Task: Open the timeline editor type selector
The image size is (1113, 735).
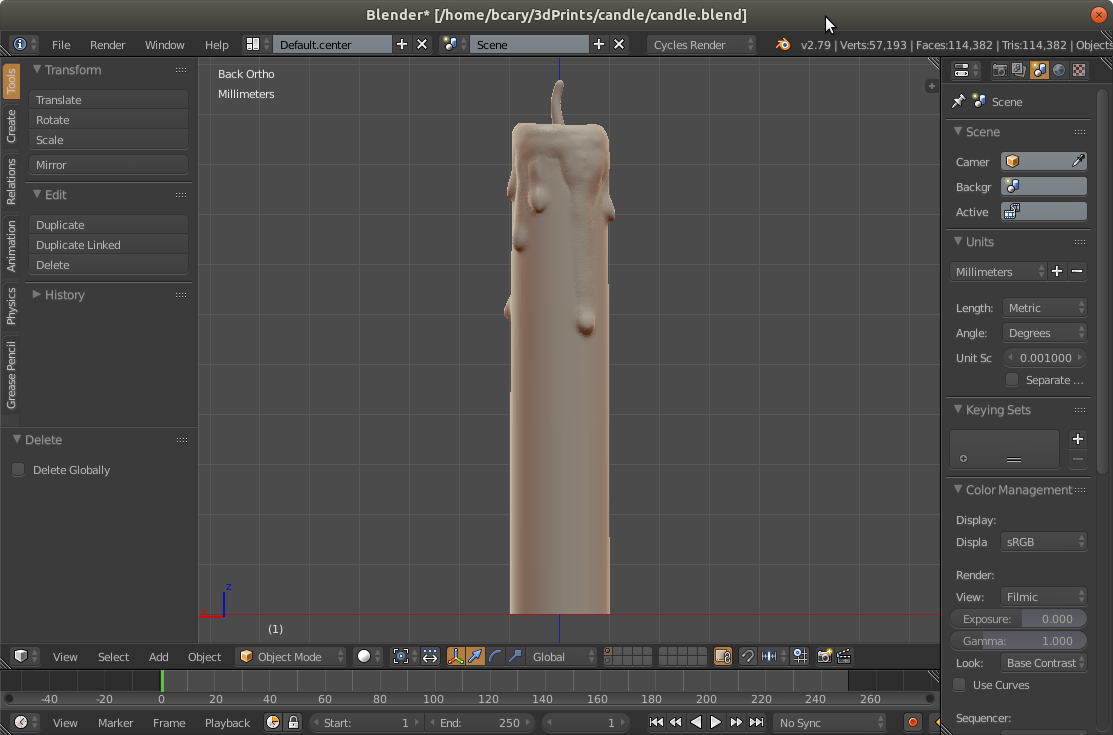Action: pyautogui.click(x=26, y=722)
